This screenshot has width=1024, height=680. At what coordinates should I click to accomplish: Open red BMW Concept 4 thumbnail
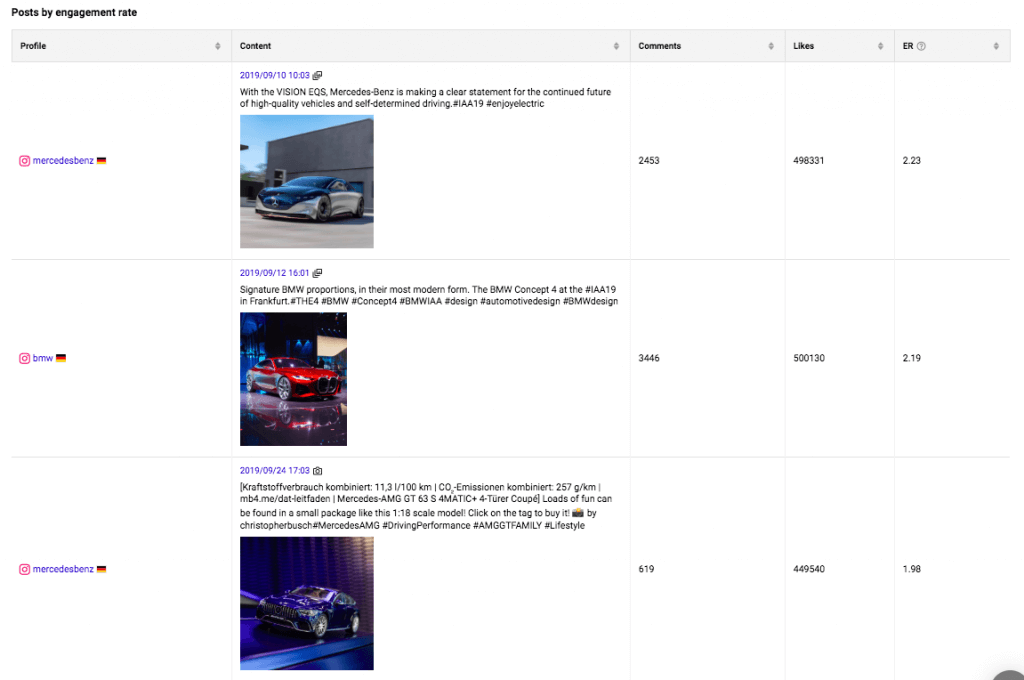pyautogui.click(x=293, y=379)
